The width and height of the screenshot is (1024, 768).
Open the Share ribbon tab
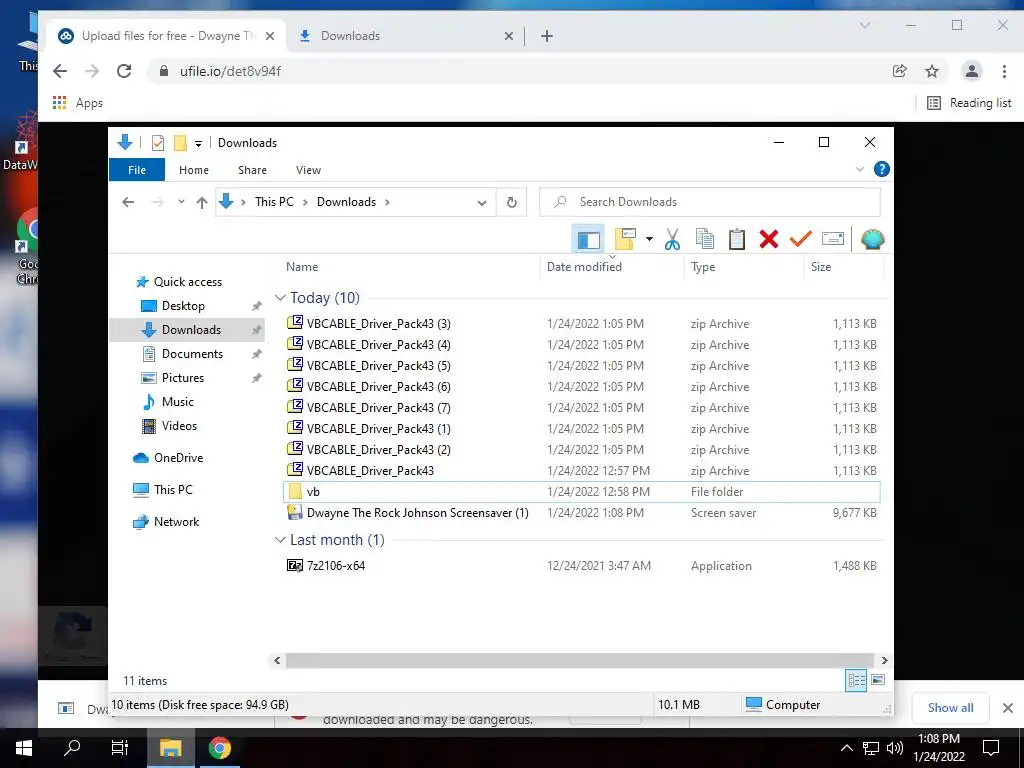tap(252, 170)
